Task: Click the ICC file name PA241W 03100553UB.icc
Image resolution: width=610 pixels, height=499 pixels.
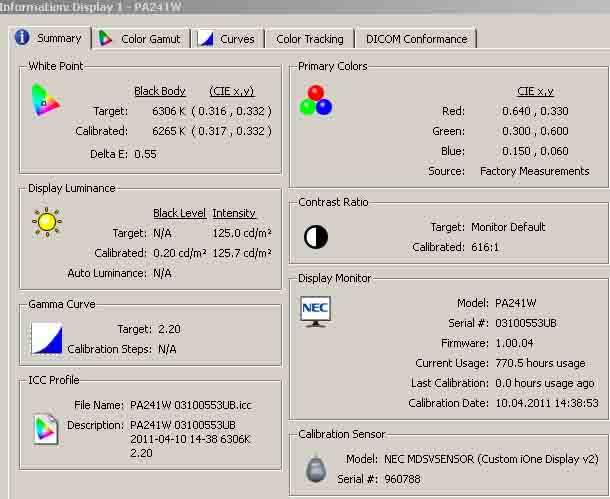Action: (x=189, y=405)
